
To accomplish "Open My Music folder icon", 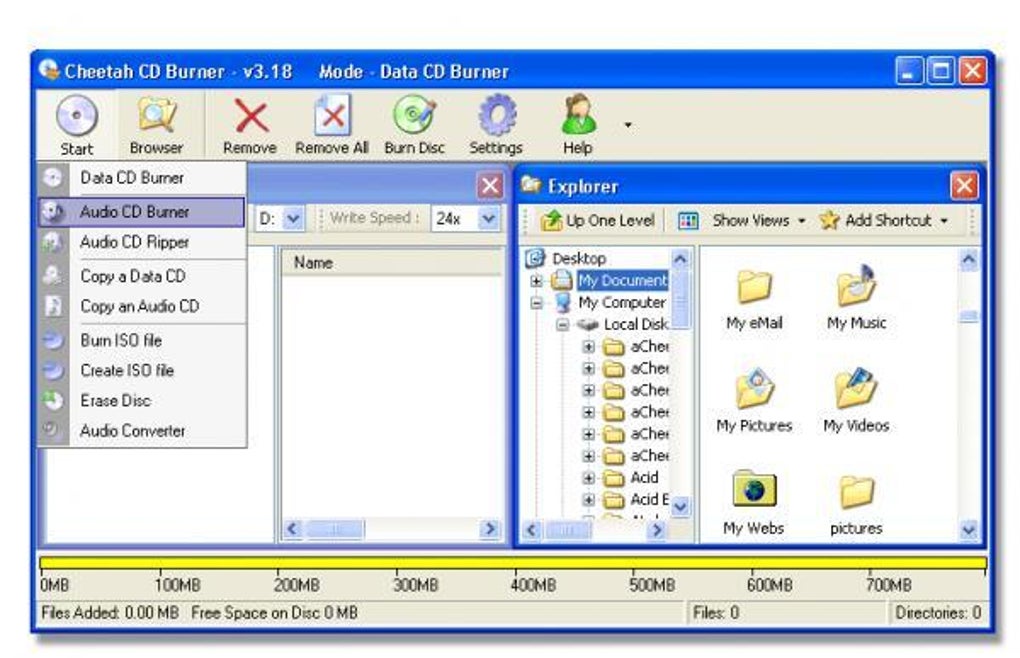I will [856, 299].
